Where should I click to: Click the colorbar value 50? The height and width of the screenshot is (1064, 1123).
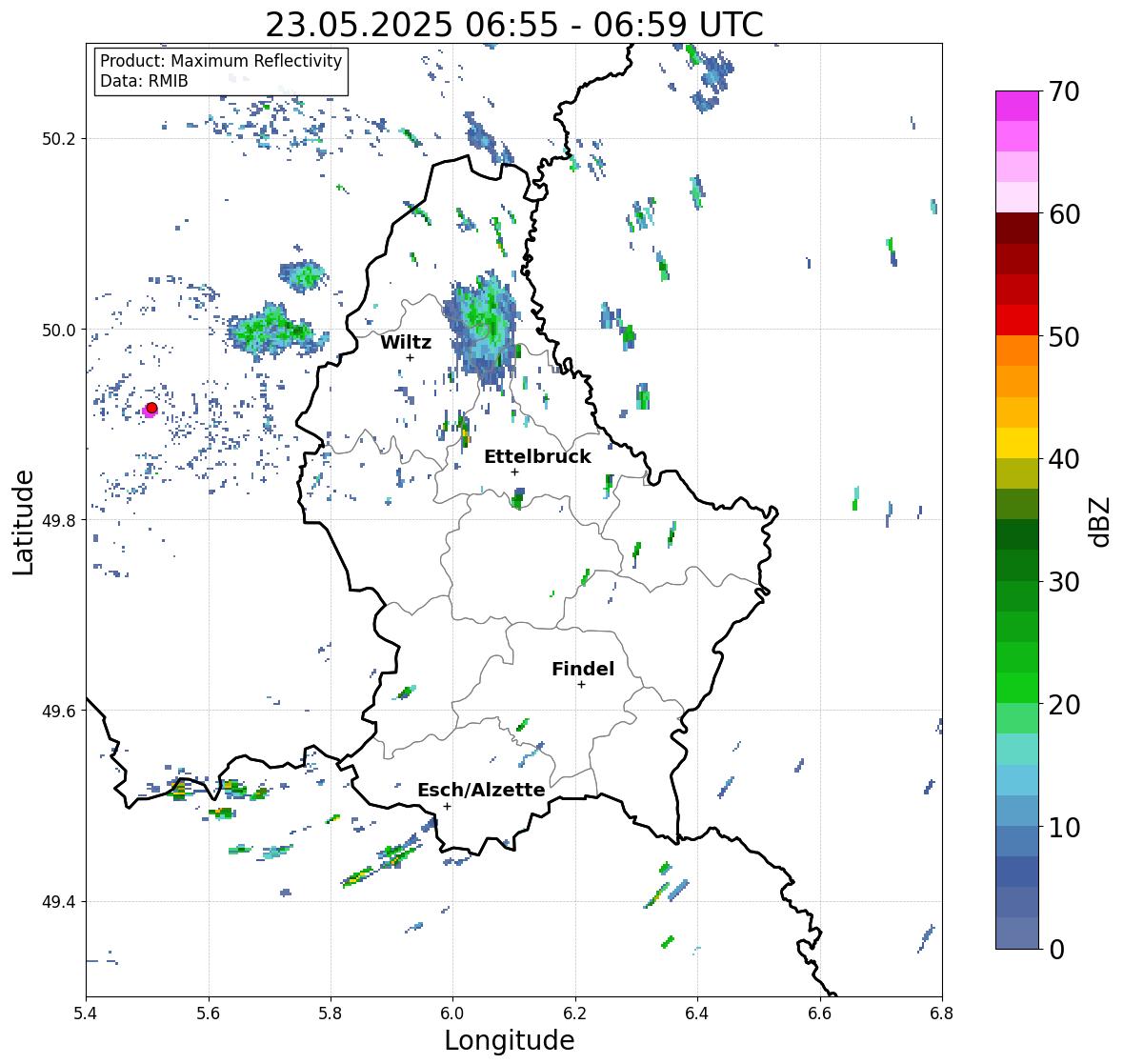point(1064,336)
